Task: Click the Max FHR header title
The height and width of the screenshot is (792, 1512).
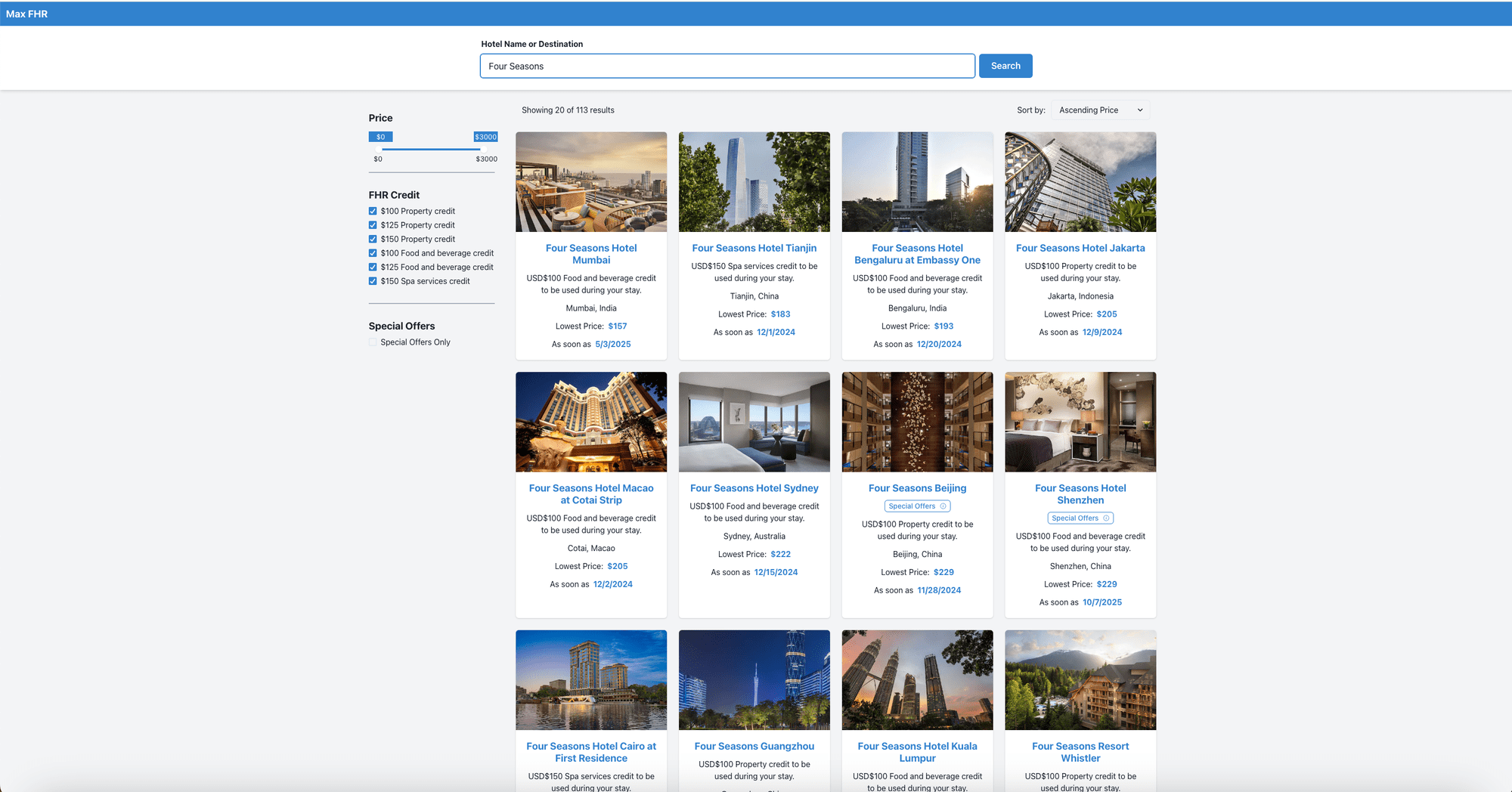Action: click(26, 14)
